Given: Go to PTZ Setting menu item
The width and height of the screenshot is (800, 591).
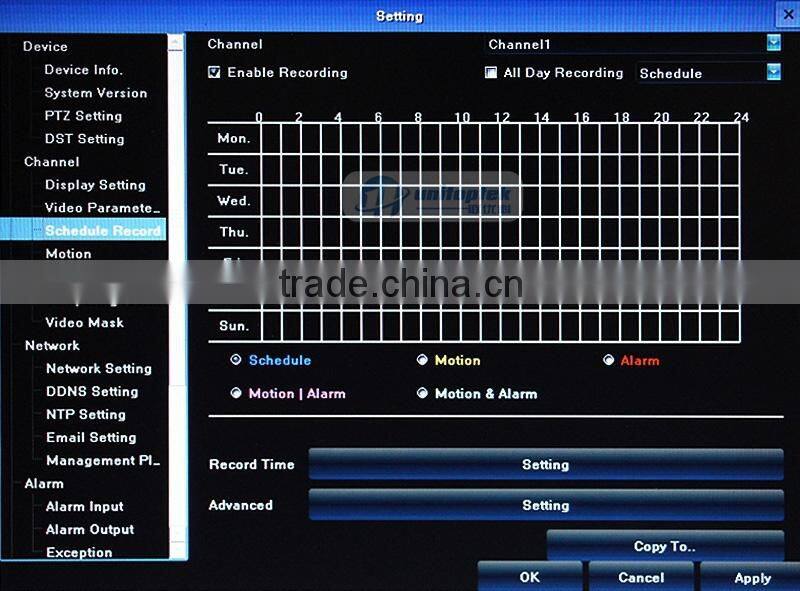Looking at the screenshot, I should click(x=83, y=116).
